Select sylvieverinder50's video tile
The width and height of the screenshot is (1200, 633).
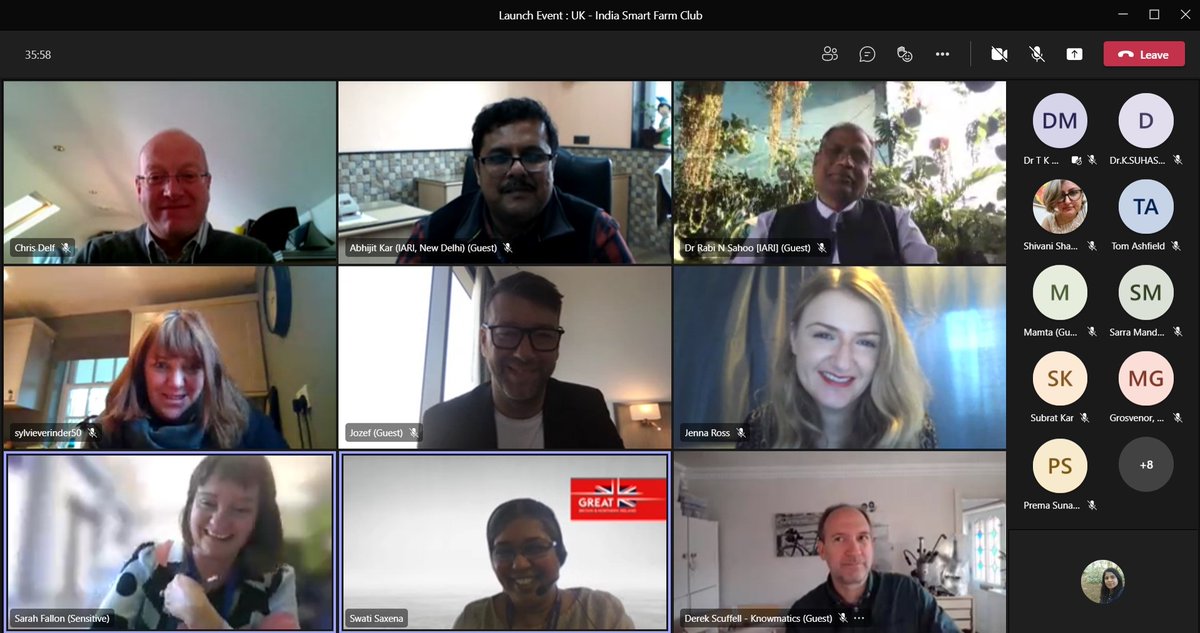point(170,357)
